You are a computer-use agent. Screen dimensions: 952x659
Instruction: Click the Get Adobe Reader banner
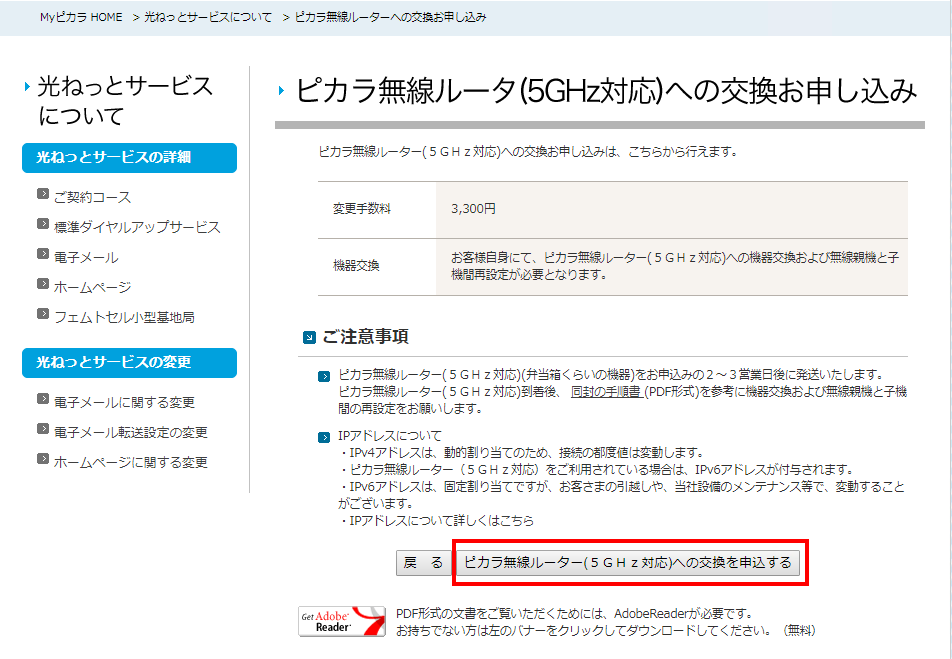(x=342, y=621)
